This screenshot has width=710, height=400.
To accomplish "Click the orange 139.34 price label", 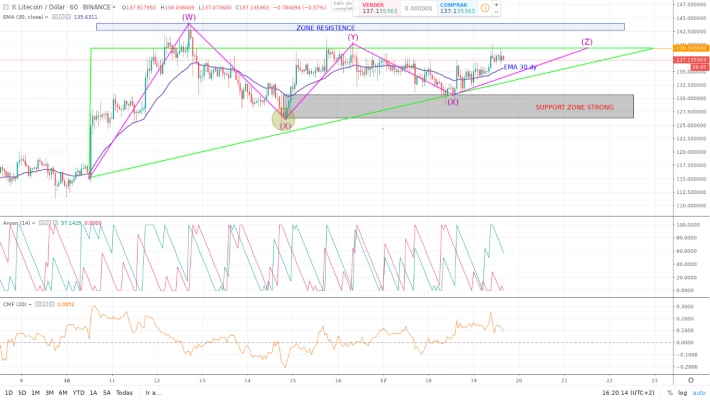I will tap(691, 48).
